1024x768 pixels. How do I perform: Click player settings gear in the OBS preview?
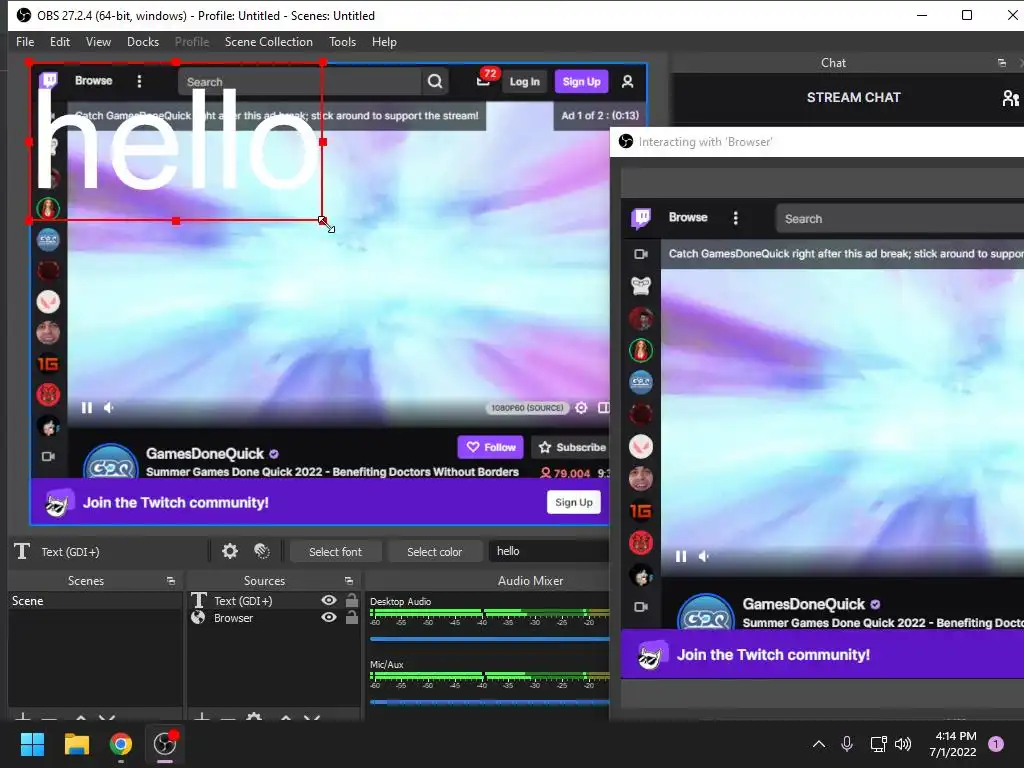[581, 408]
